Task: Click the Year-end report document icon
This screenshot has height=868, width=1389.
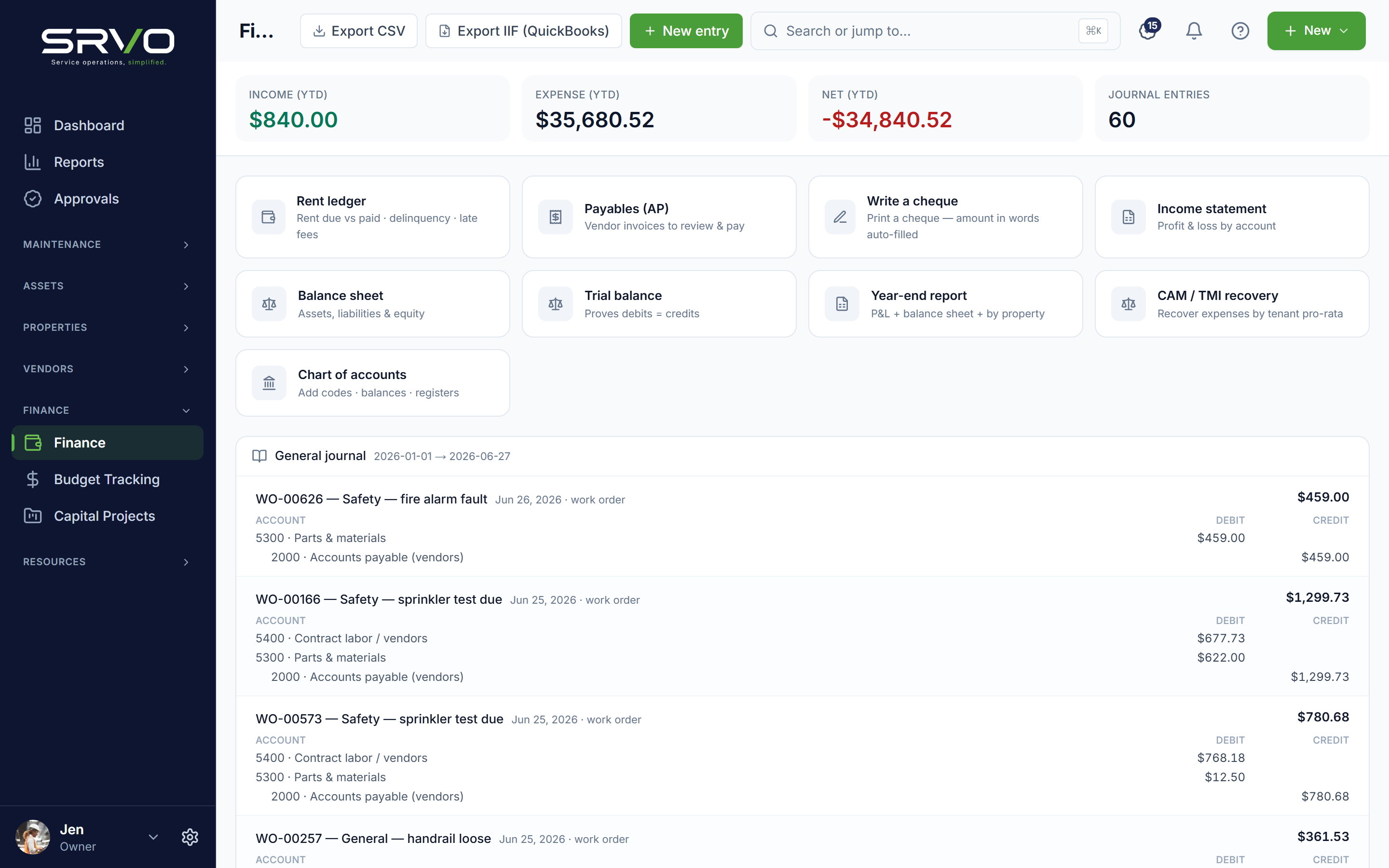Action: (x=842, y=304)
